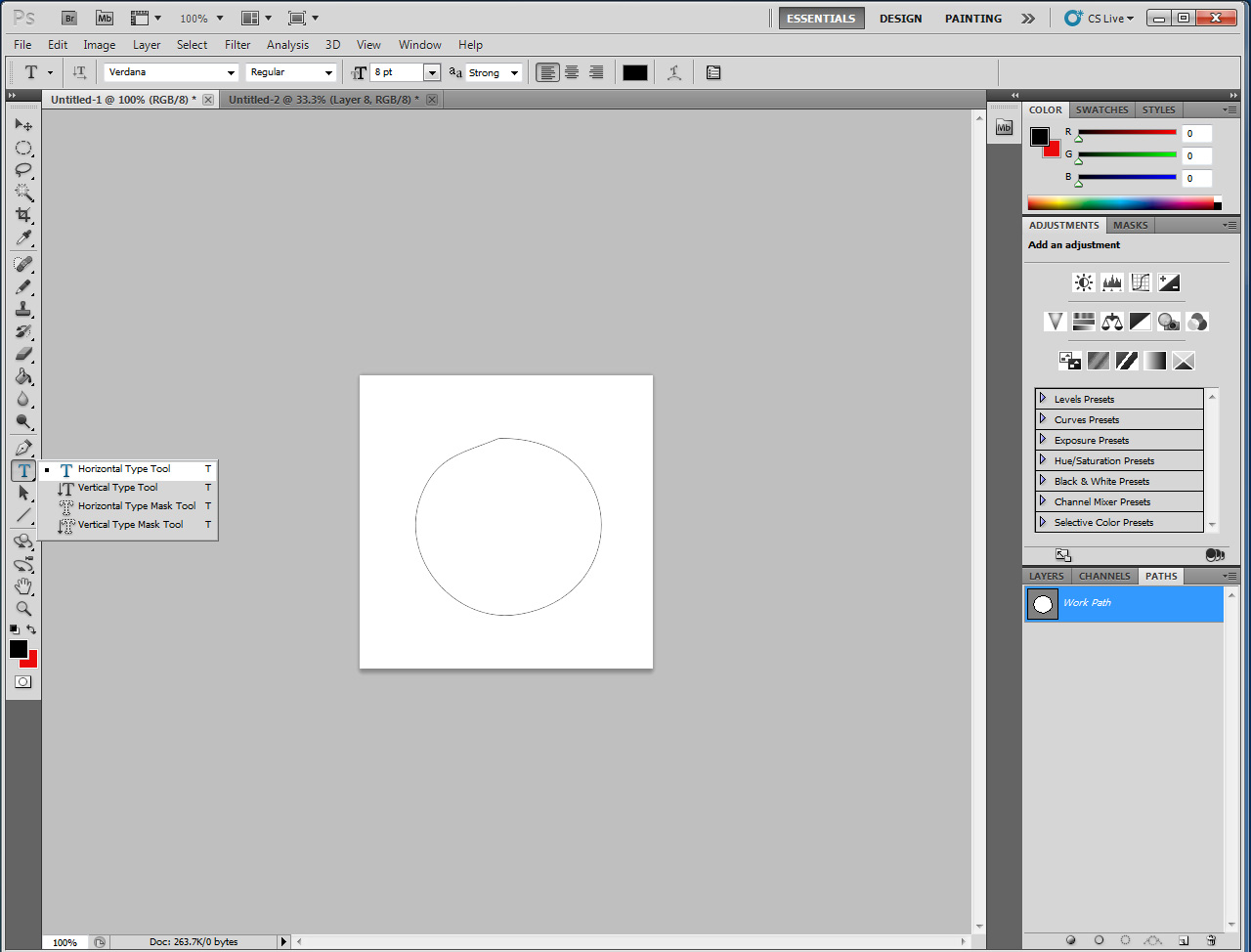Add a Black & White adjustment
Screen dimensions: 1251x952
1141,322
